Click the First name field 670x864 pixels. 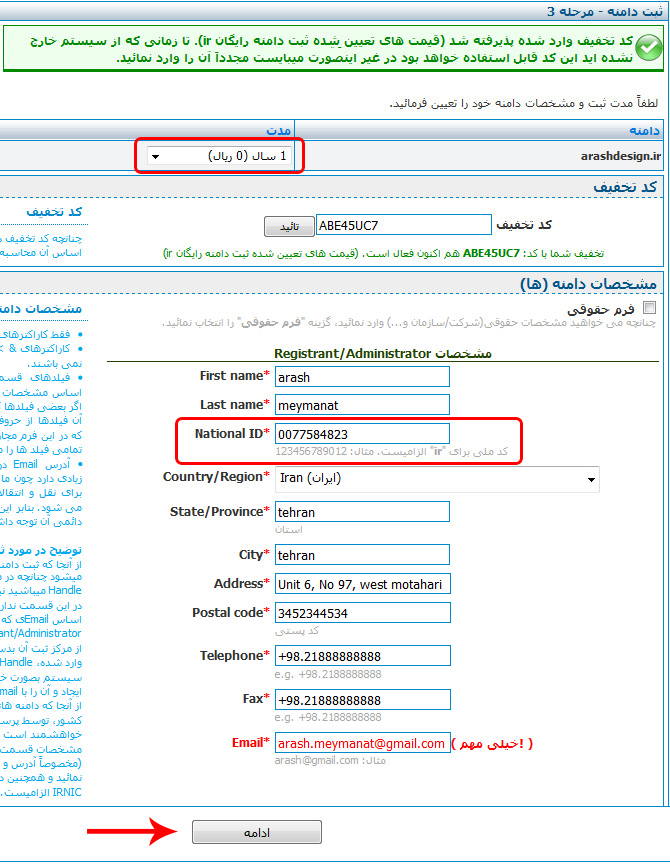(362, 377)
